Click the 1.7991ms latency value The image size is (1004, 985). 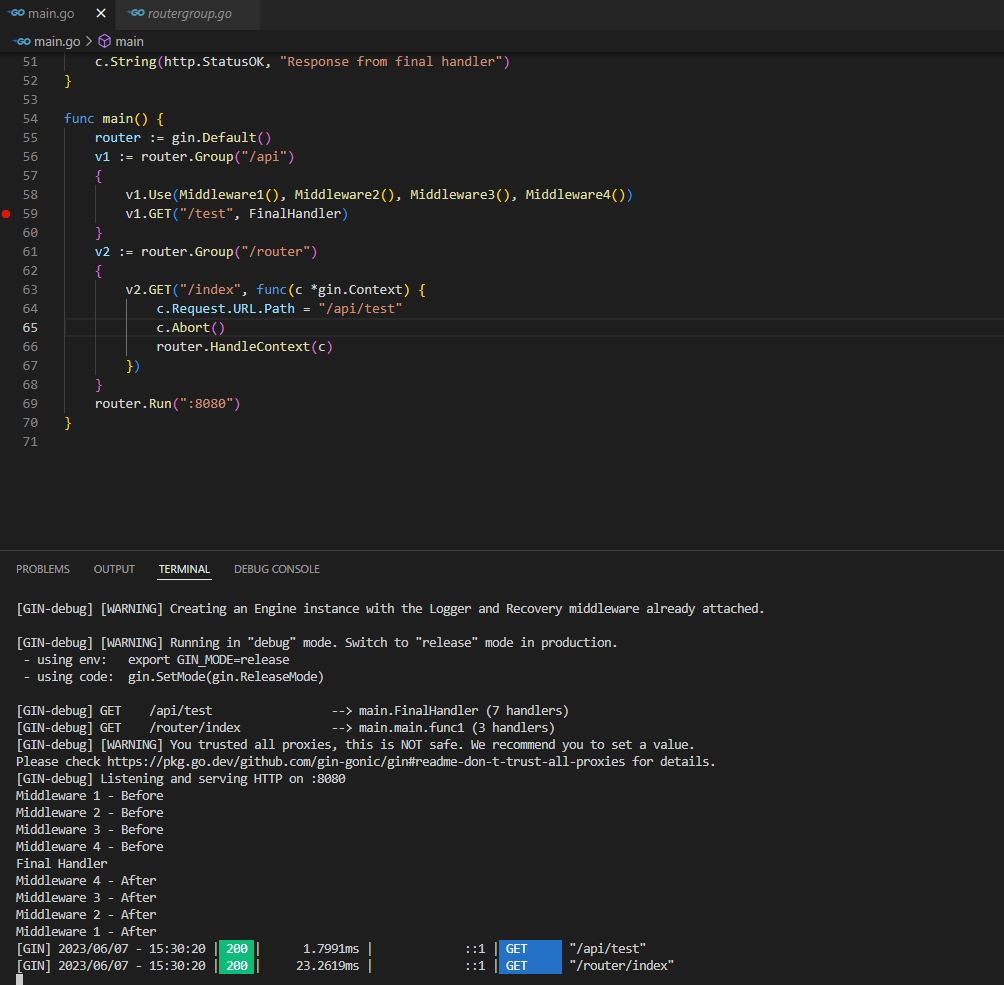tap(330, 948)
